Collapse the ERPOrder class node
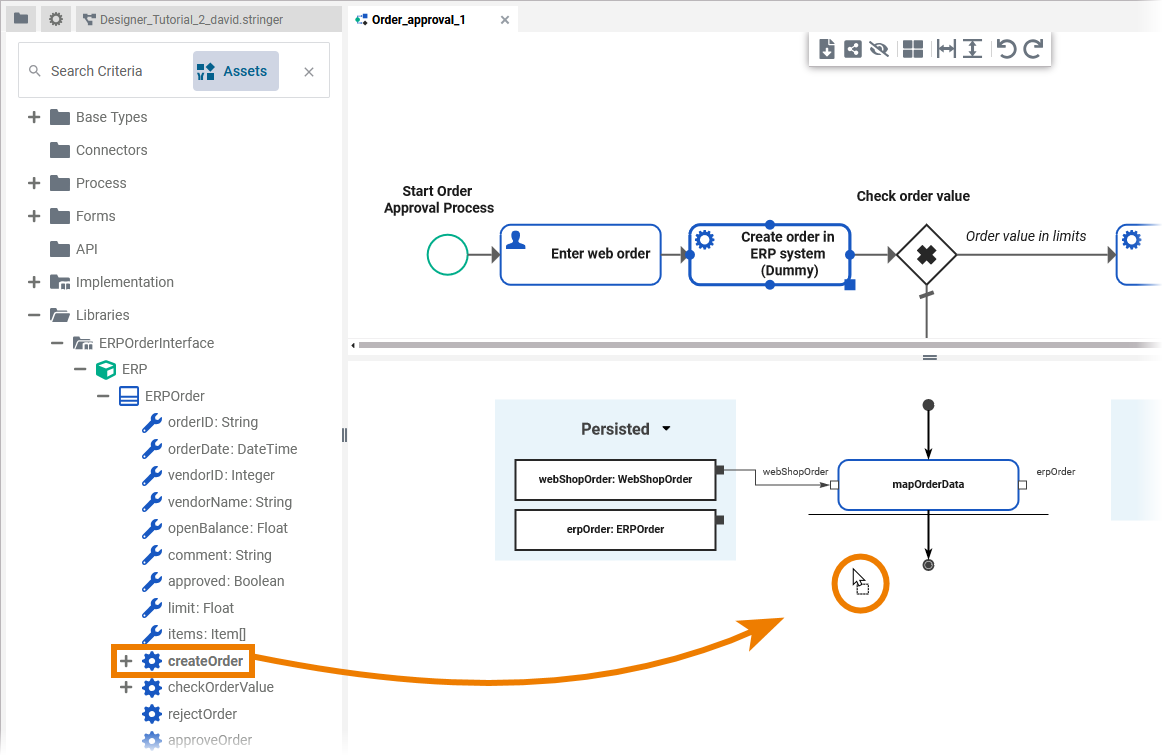 pyautogui.click(x=103, y=396)
